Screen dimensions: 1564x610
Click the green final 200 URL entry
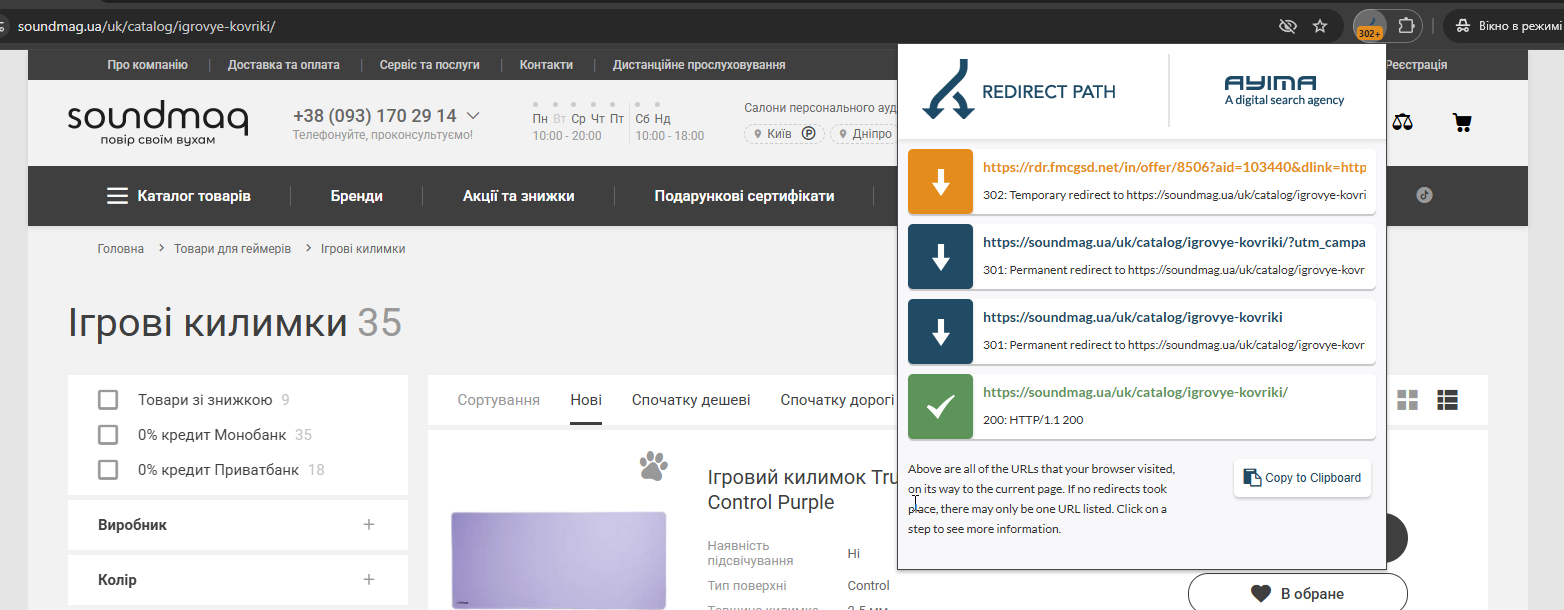pos(1135,392)
